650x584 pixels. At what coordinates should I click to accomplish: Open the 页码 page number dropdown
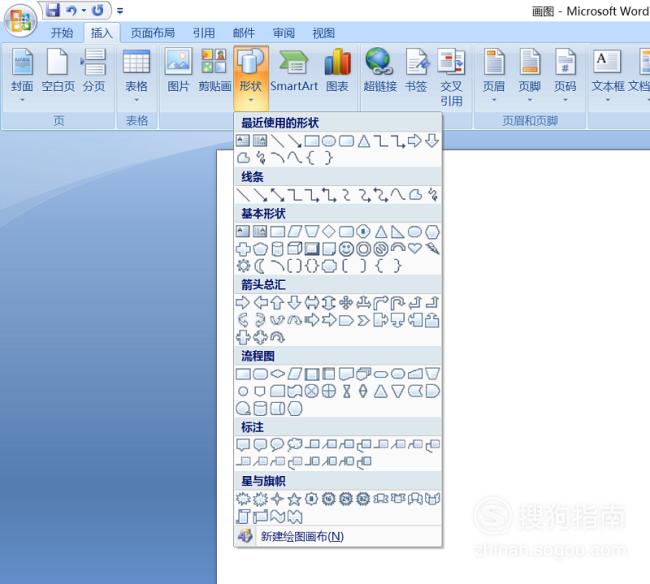pyautogui.click(x=565, y=75)
